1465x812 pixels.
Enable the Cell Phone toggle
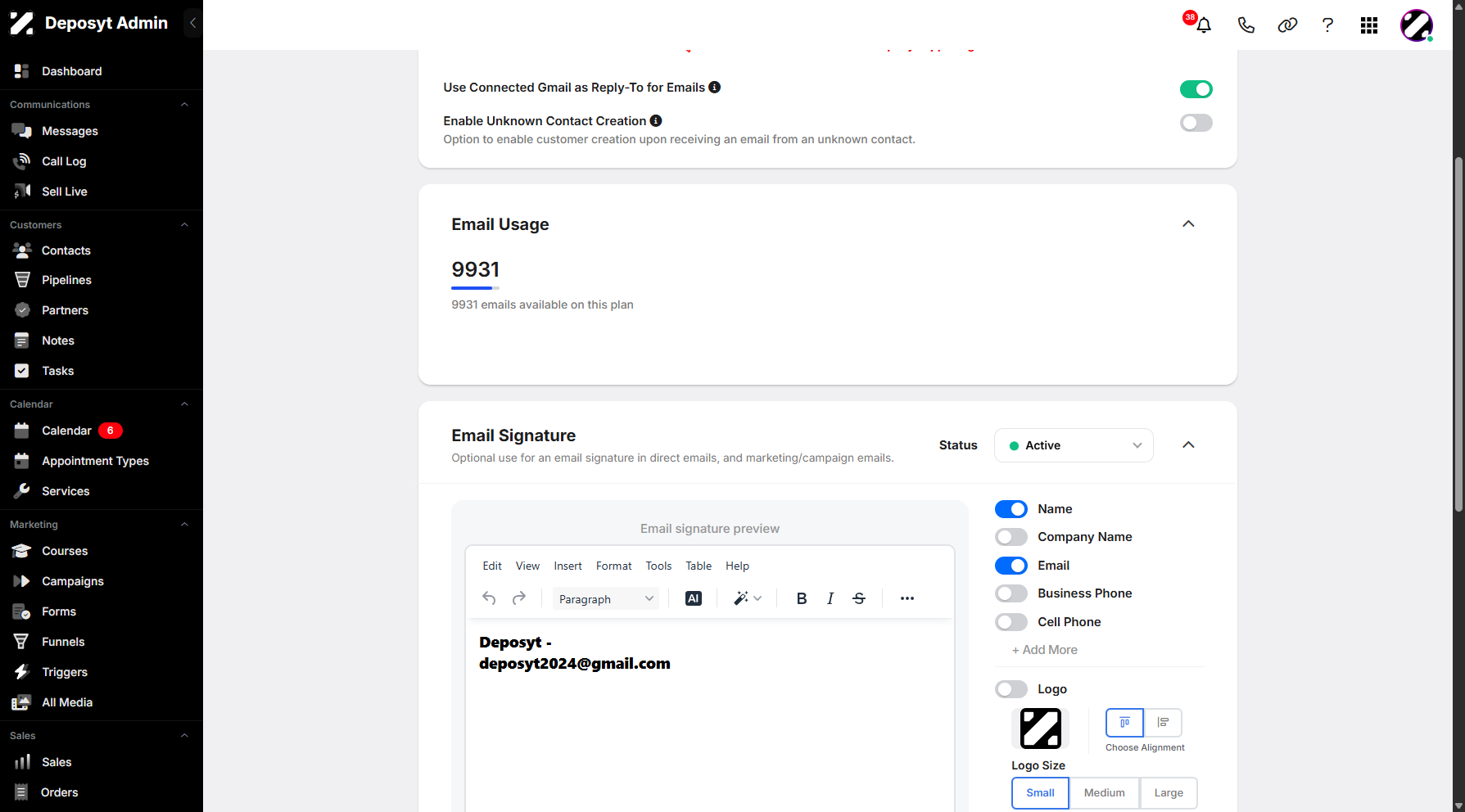tap(1011, 622)
